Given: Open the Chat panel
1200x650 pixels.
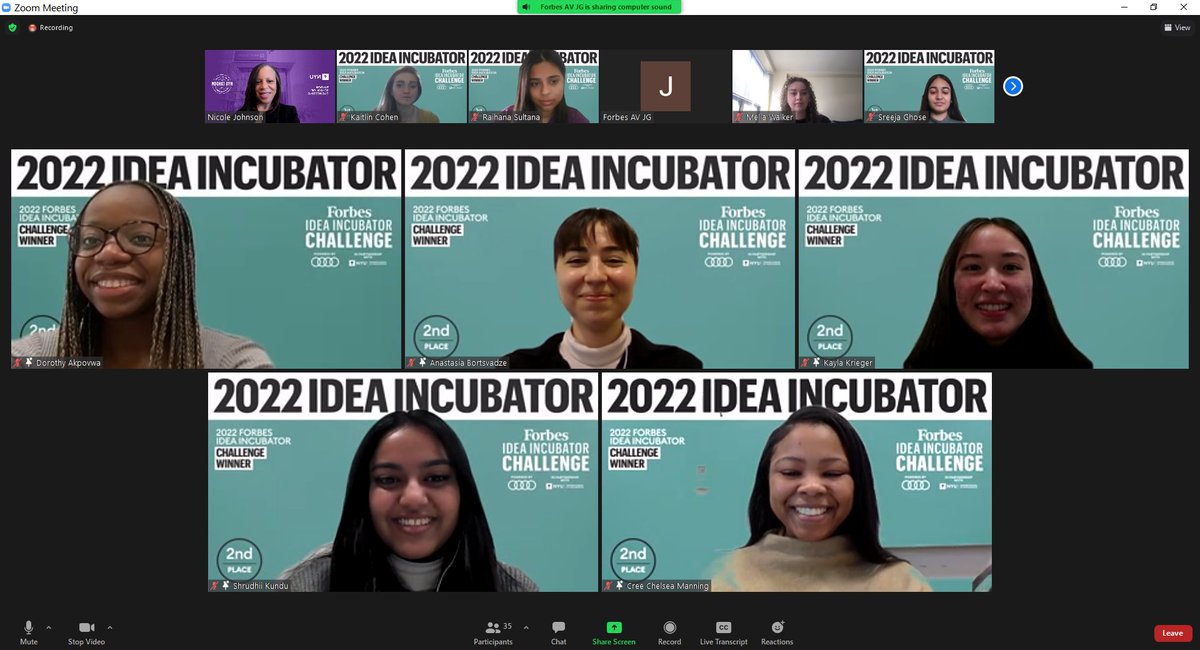Looking at the screenshot, I should pyautogui.click(x=558, y=632).
